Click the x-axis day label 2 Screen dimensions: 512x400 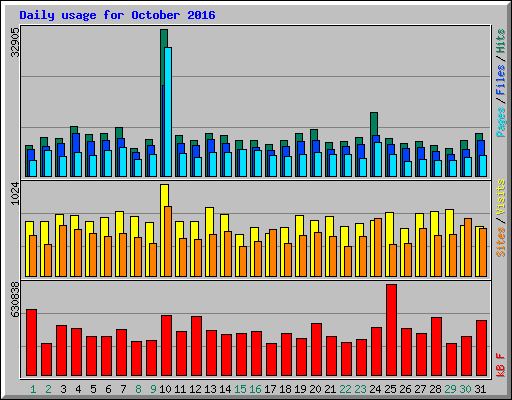click(48, 389)
